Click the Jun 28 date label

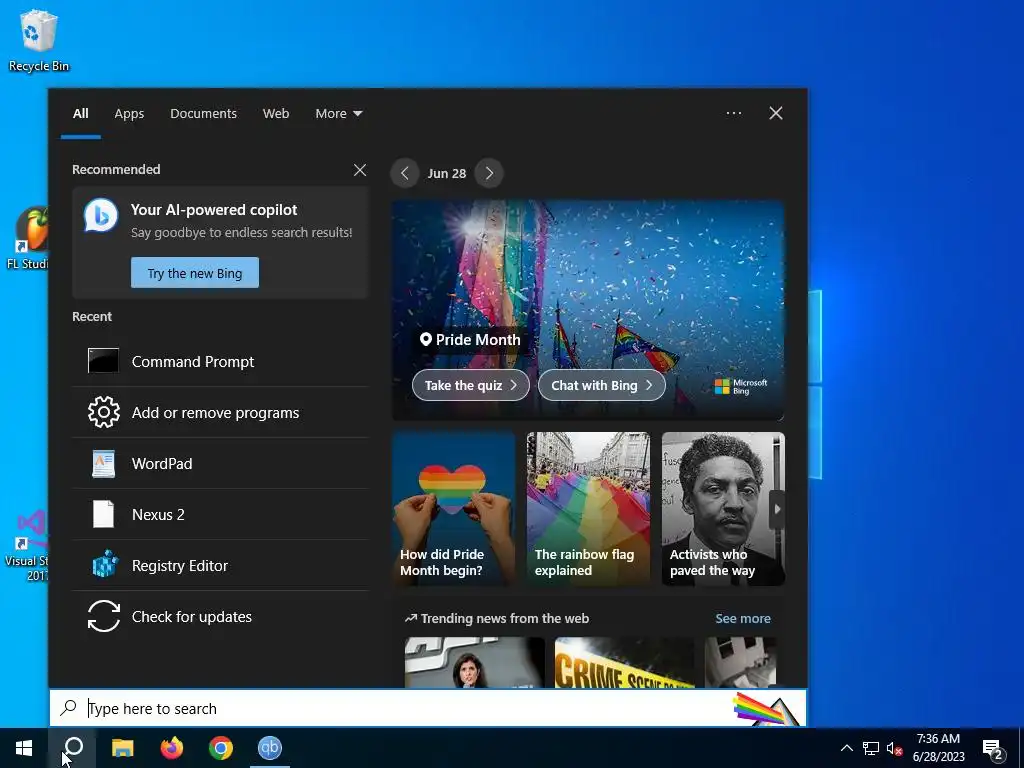pos(447,174)
